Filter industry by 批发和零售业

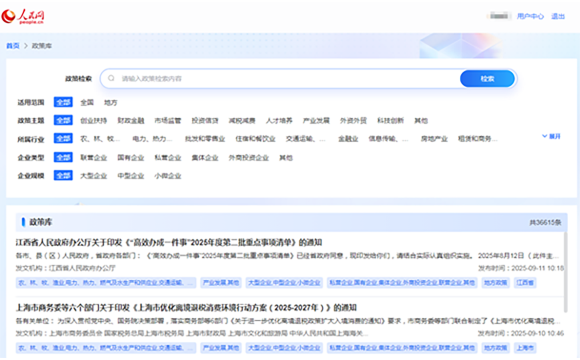(x=205, y=139)
